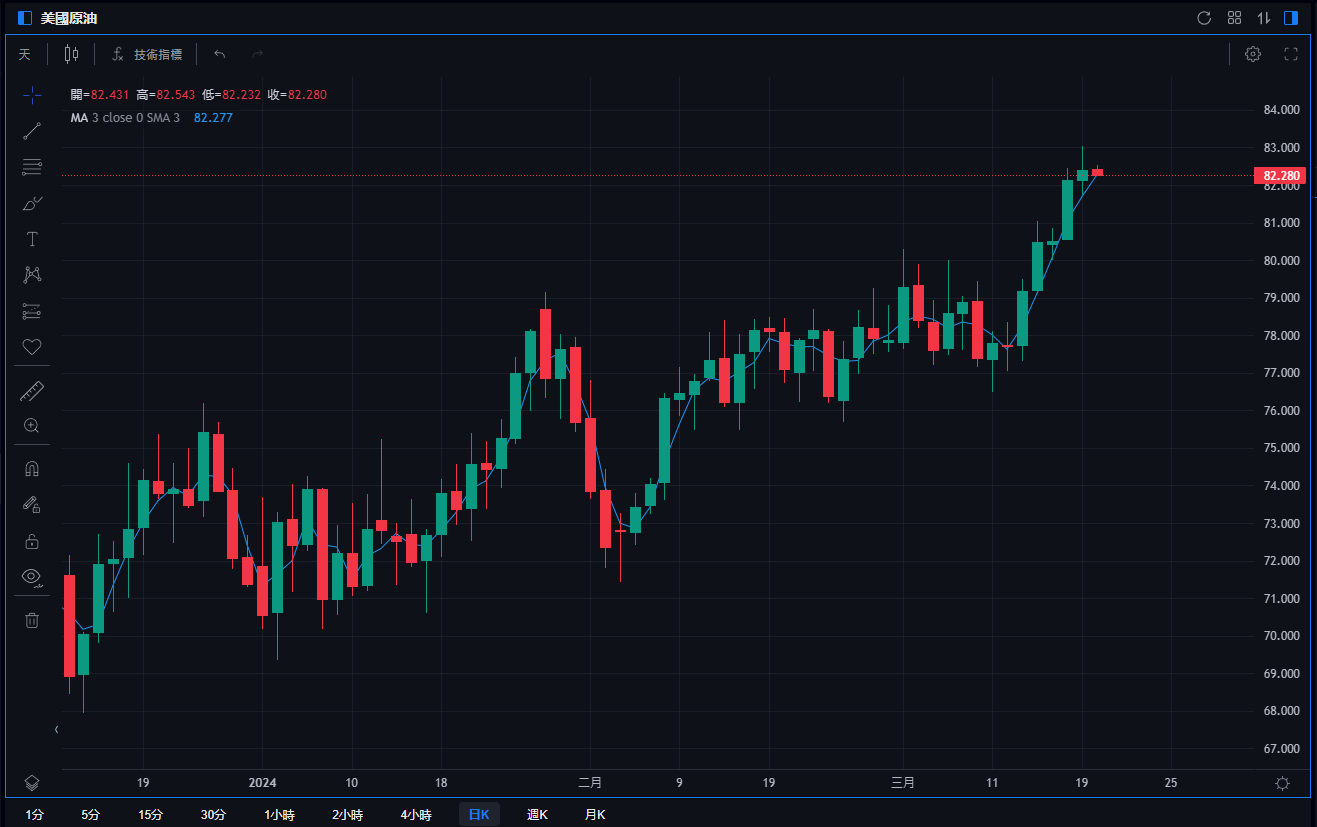
Task: Select the crosshair cursor tool
Action: click(32, 95)
